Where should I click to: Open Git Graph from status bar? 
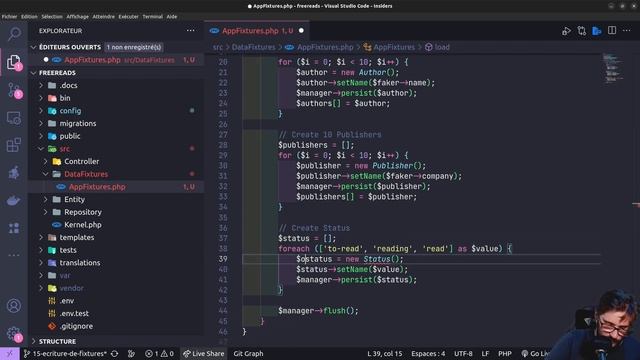click(x=248, y=353)
